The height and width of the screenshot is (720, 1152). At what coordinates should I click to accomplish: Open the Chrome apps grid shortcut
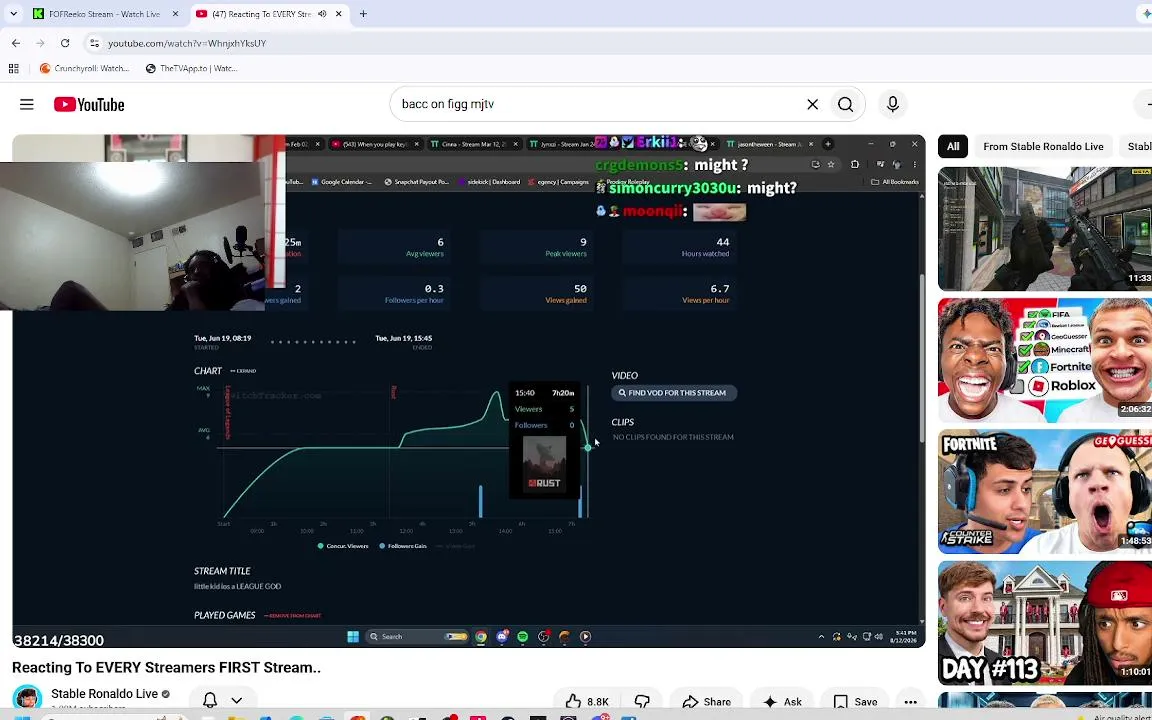(13, 68)
